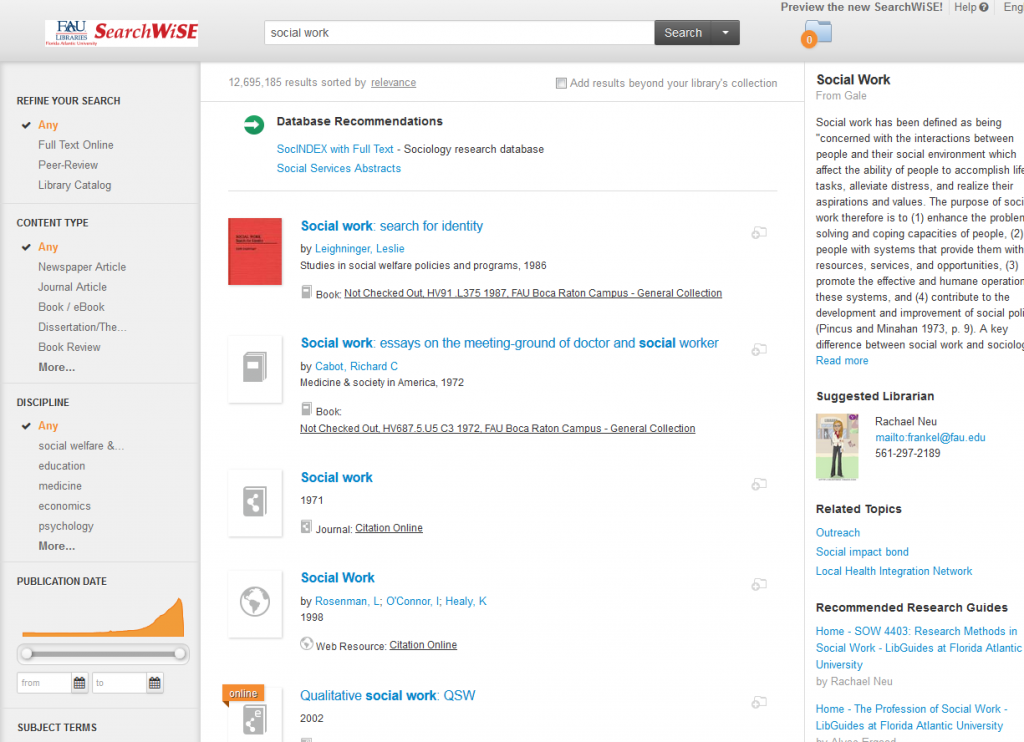Filter discipline to education
The image size is (1024, 742).
coord(61,466)
